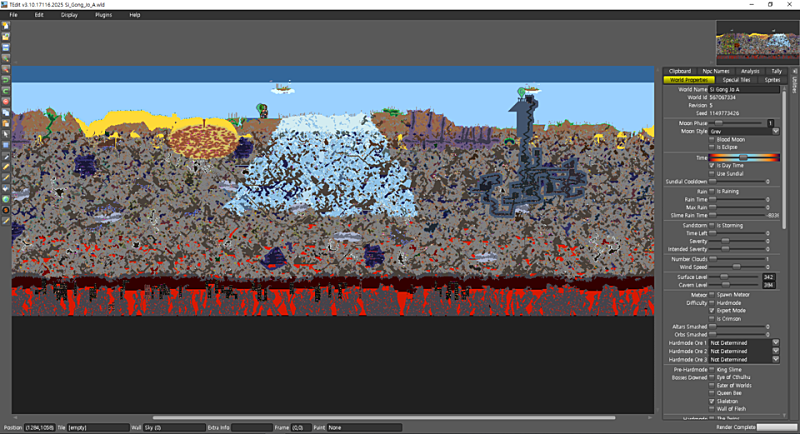Click the Wind Speed slider handle
Viewport: 800px width, 434px height.
[x=736, y=267]
